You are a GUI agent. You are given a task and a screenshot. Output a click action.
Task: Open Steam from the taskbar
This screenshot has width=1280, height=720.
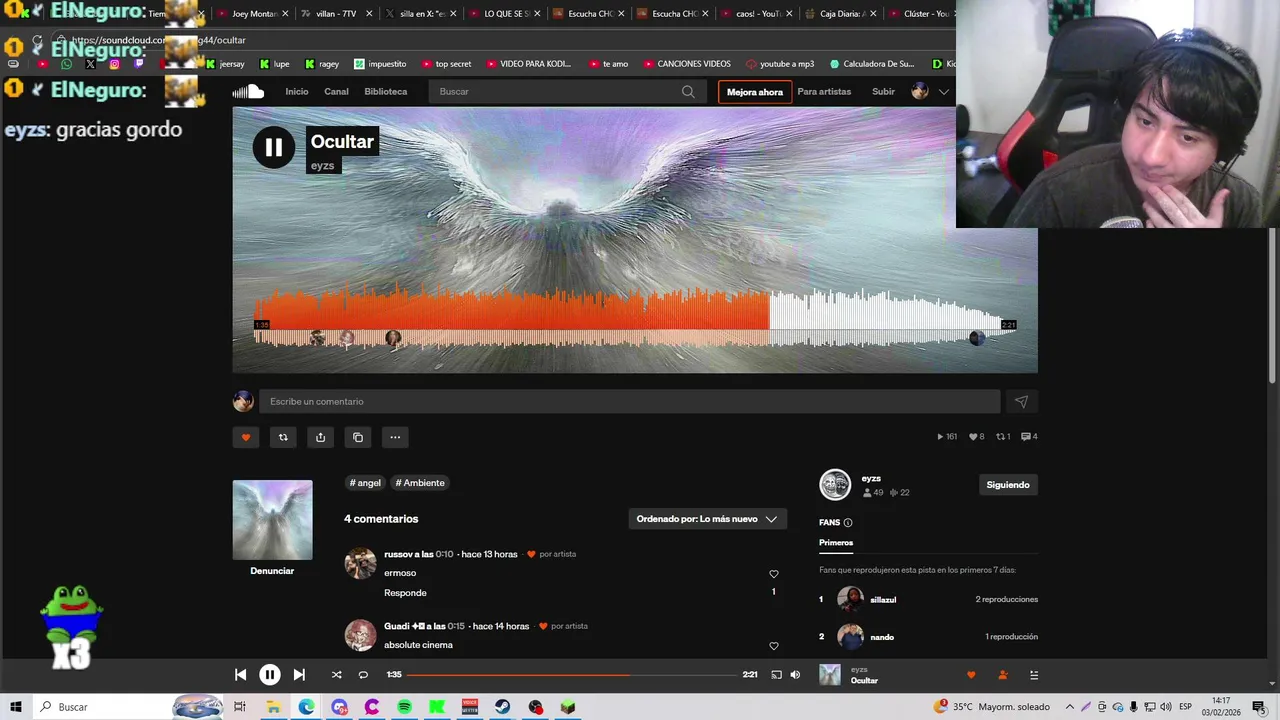pos(502,707)
